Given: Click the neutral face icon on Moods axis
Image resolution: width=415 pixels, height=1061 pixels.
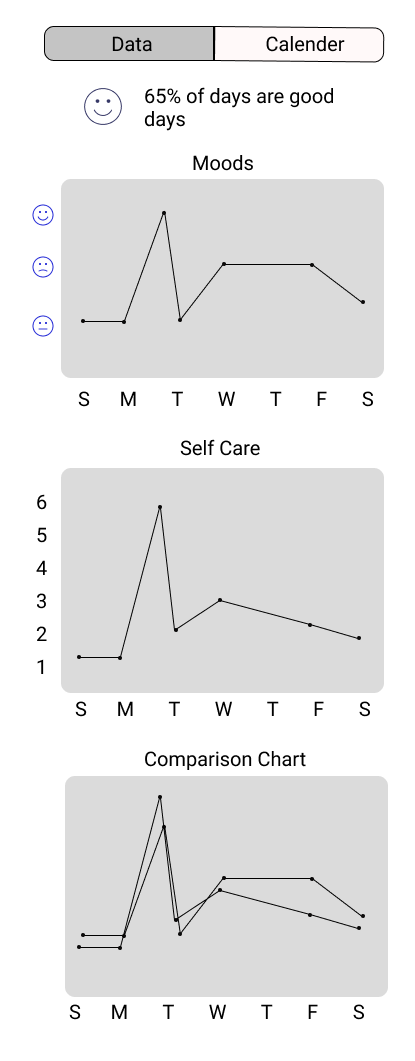Looking at the screenshot, I should [43, 326].
